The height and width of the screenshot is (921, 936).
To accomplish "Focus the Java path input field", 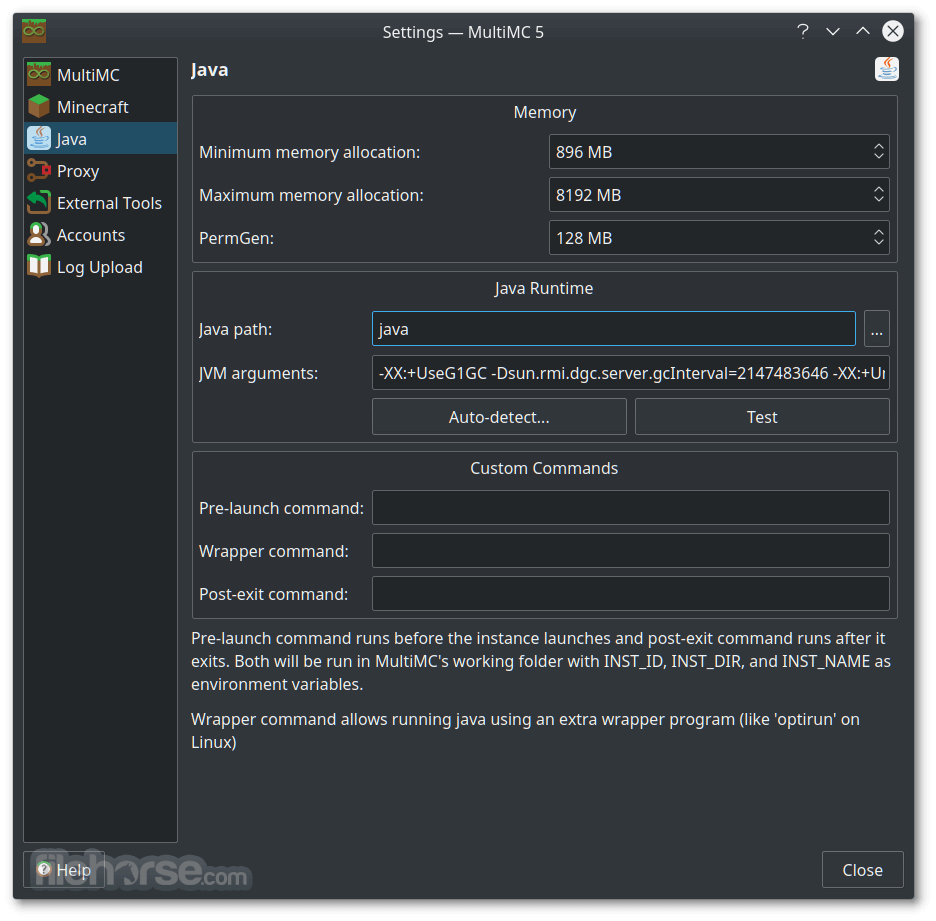I will click(614, 328).
